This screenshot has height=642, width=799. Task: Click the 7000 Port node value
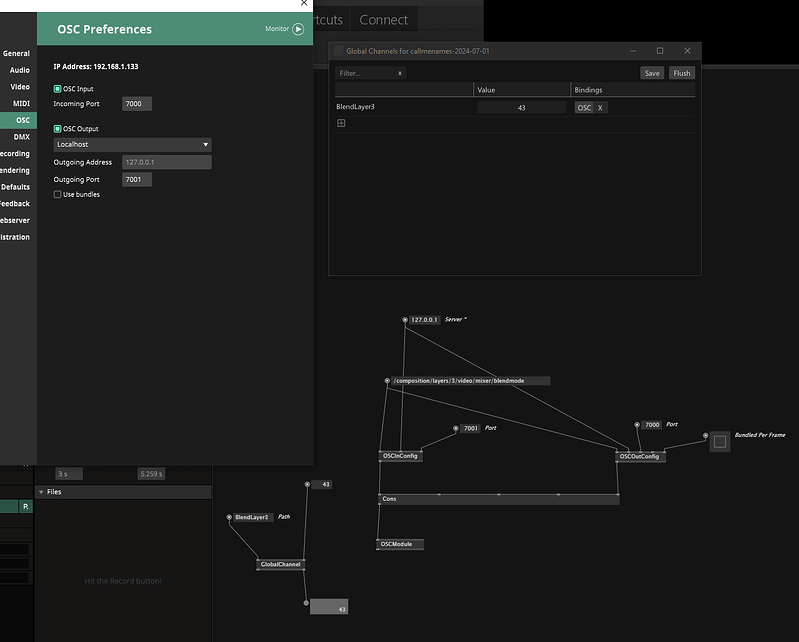tap(652, 425)
